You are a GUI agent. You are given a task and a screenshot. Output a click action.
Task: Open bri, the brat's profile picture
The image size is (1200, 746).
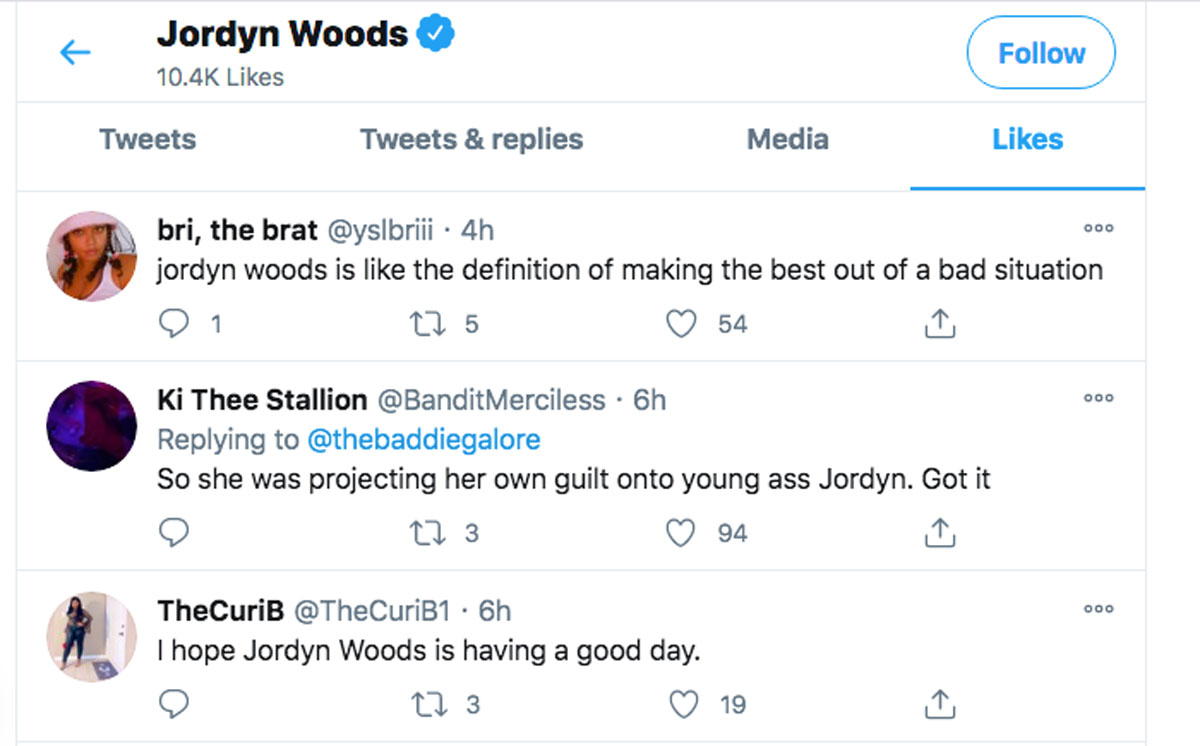pos(91,256)
